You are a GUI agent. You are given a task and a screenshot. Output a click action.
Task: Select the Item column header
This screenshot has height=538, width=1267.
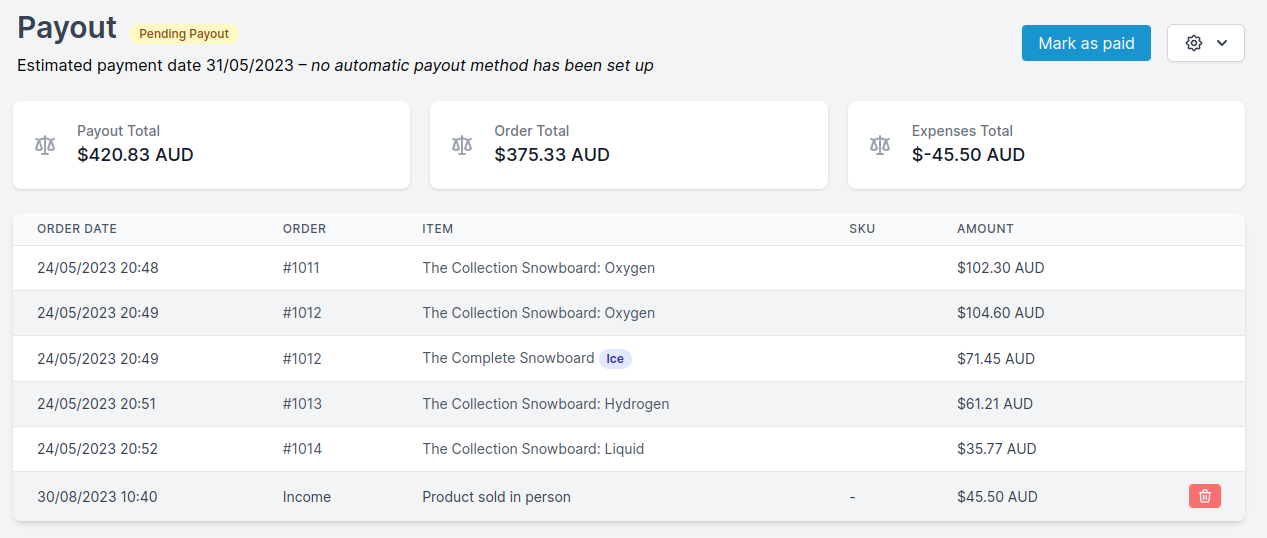pos(438,229)
